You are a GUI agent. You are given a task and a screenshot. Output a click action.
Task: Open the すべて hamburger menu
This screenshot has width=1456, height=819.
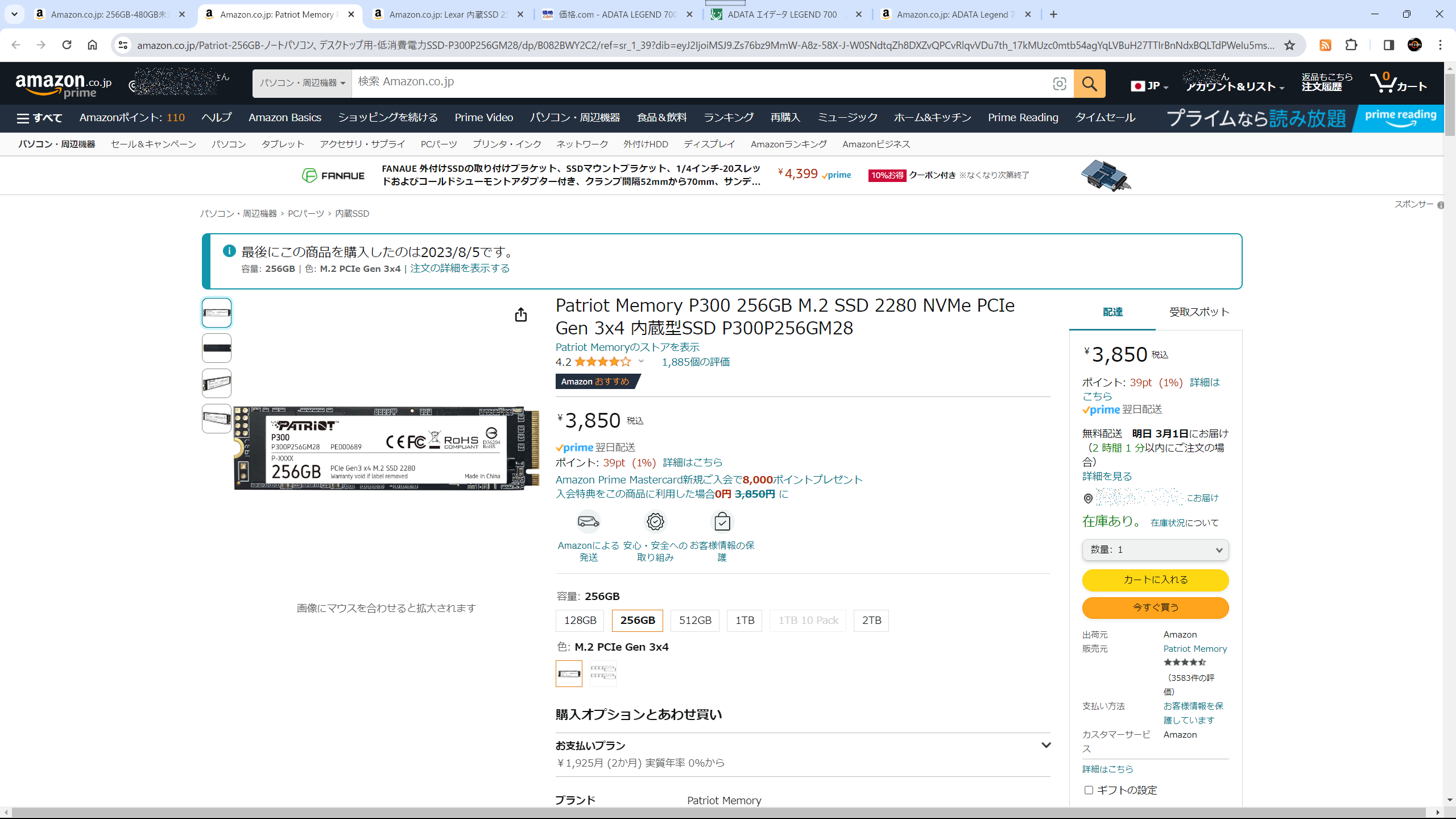[39, 118]
